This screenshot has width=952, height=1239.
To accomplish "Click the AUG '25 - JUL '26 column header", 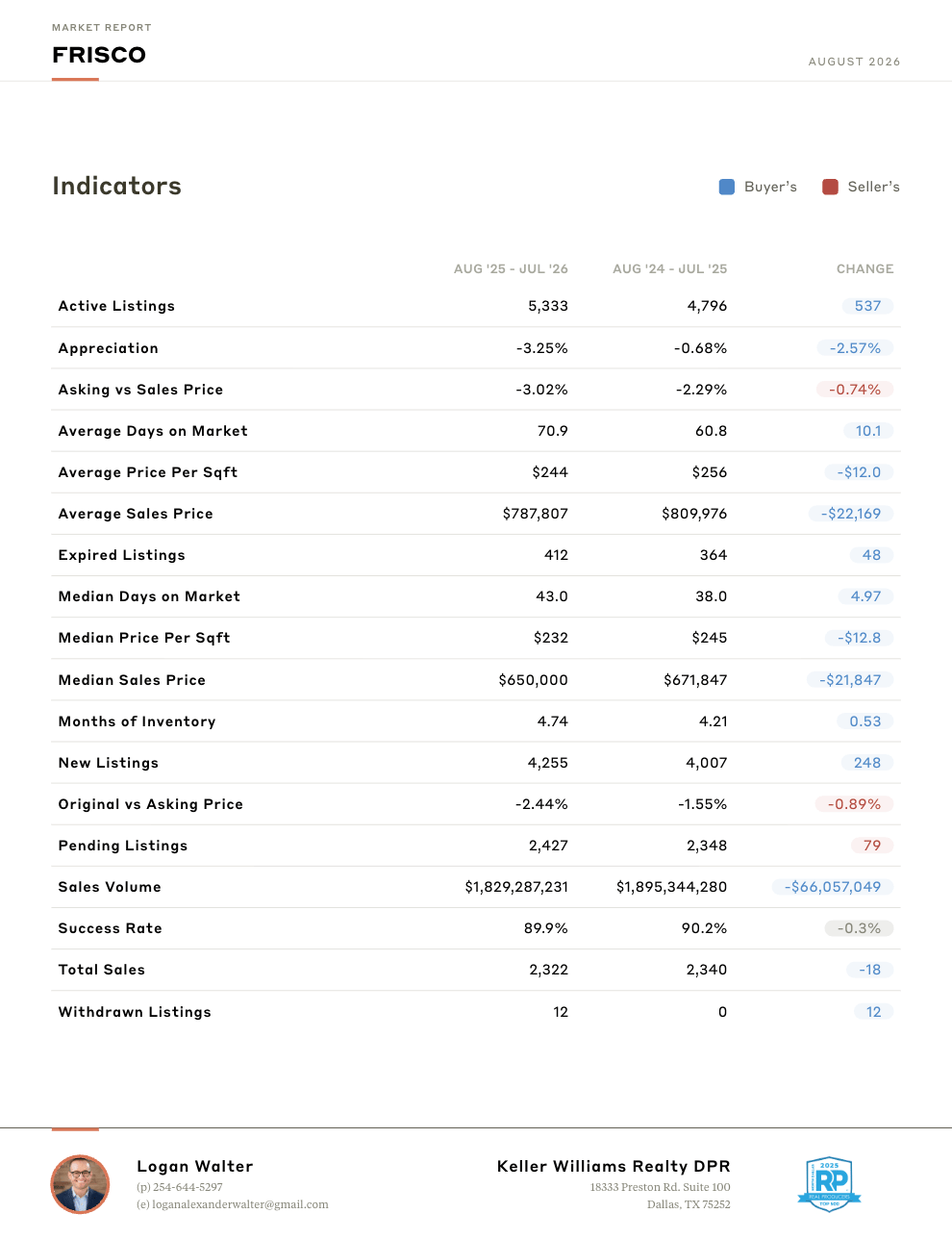I will click(x=511, y=269).
